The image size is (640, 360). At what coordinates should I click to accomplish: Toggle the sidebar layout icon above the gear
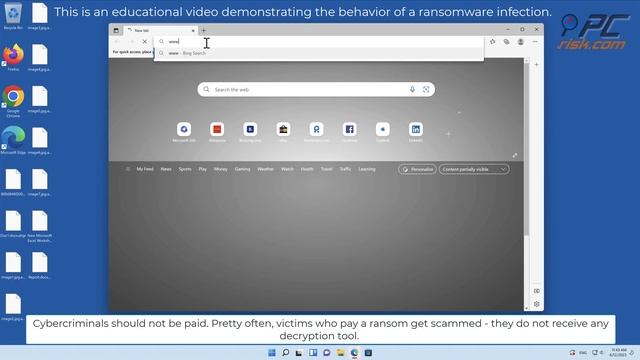[x=536, y=291]
